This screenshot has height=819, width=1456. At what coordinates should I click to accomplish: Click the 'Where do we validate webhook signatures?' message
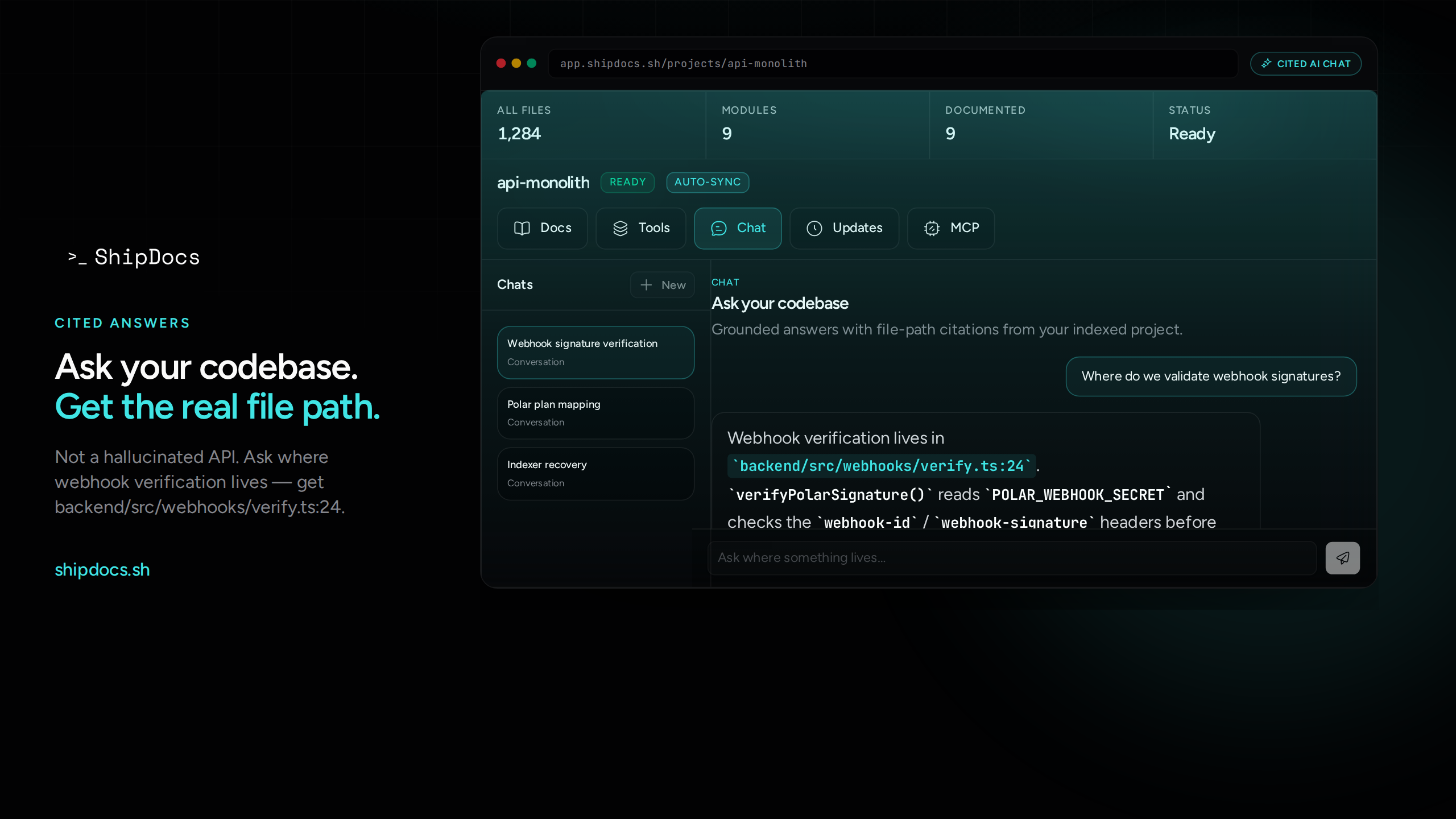point(1211,377)
